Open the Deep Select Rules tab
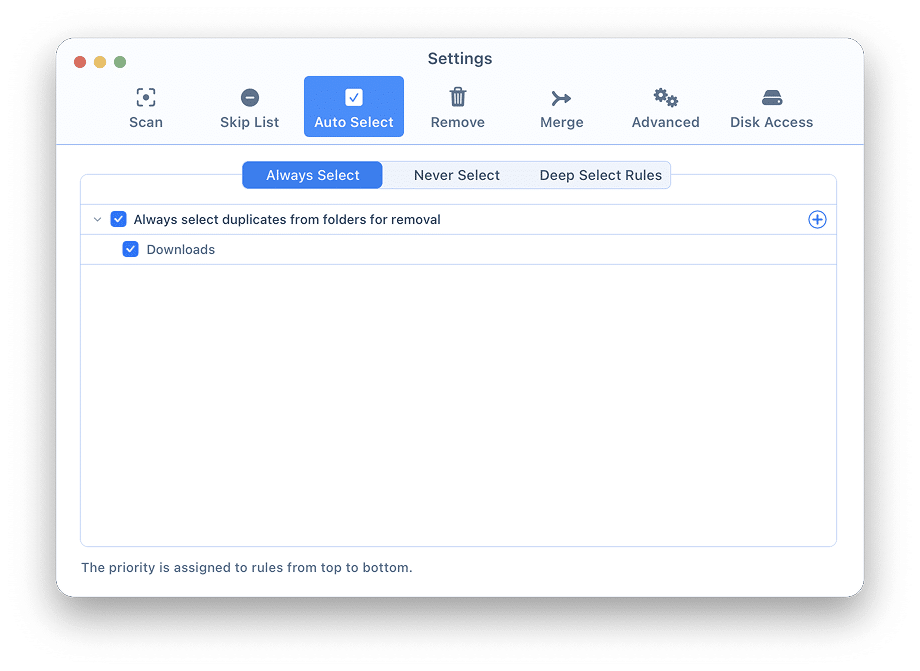The height and width of the screenshot is (671, 920). [x=600, y=175]
